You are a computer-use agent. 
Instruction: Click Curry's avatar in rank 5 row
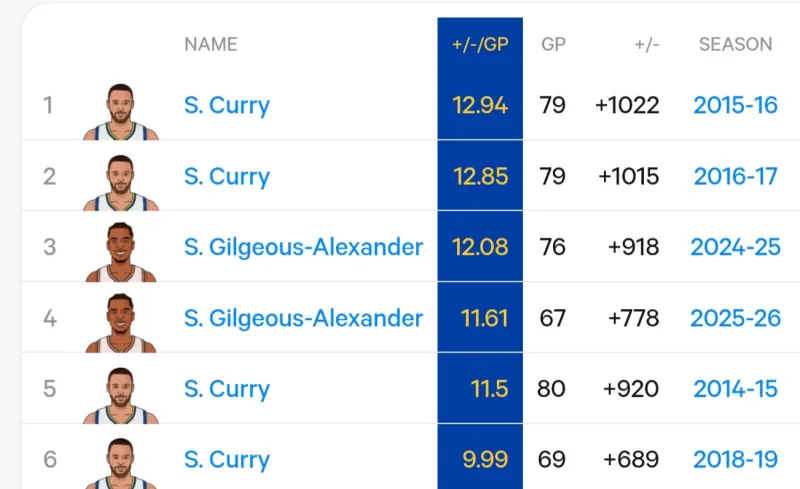pyautogui.click(x=120, y=395)
